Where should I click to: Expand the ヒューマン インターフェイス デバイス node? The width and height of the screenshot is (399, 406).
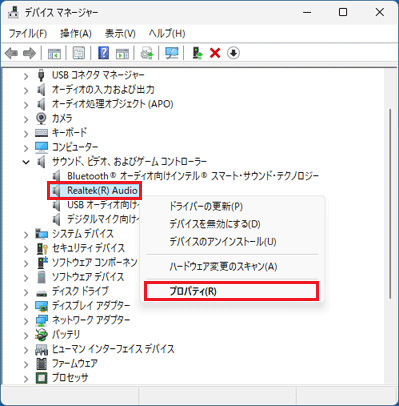click(x=26, y=350)
